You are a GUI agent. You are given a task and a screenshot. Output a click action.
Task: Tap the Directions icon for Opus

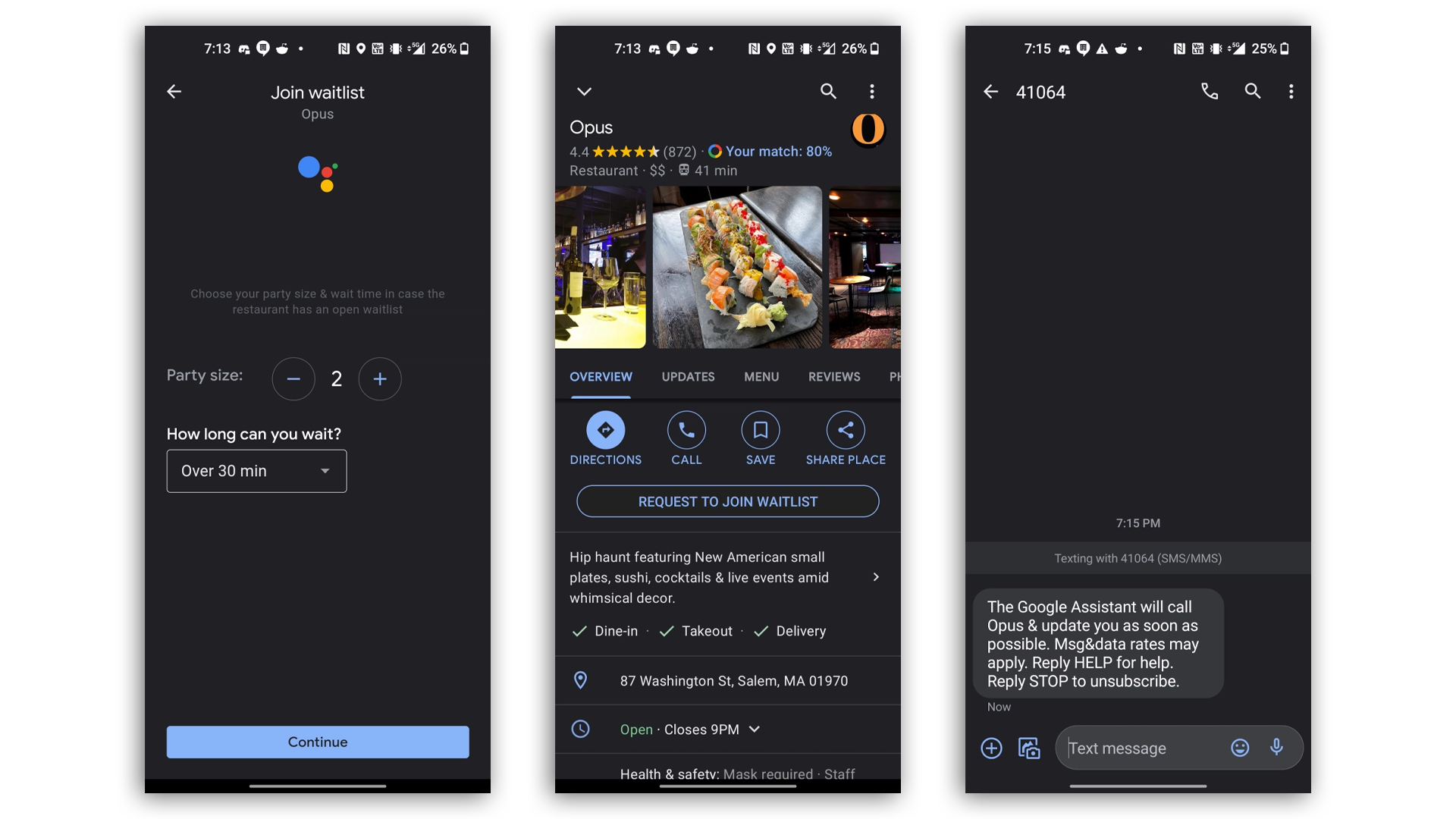(x=605, y=430)
